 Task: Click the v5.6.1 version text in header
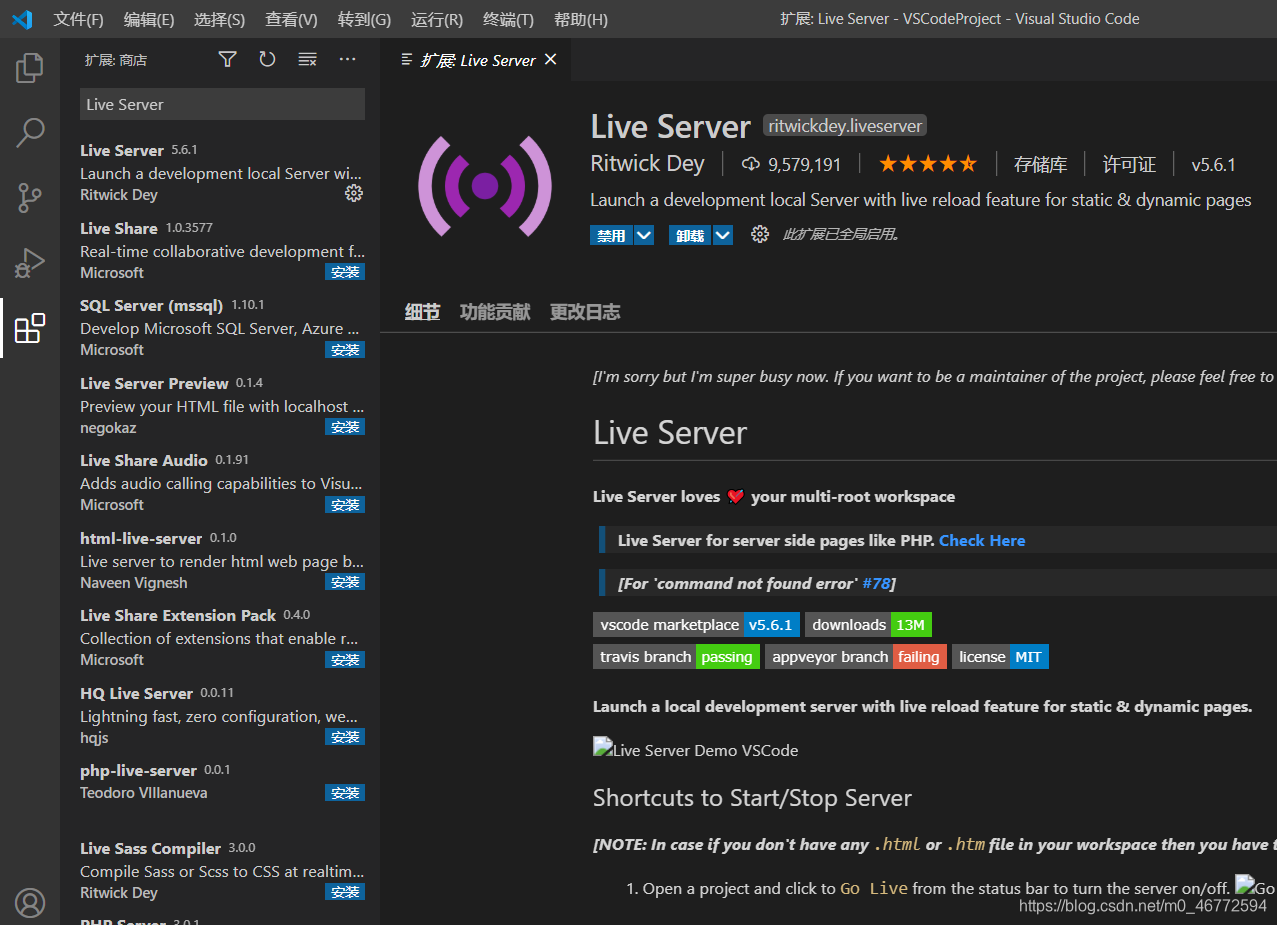coord(1213,164)
